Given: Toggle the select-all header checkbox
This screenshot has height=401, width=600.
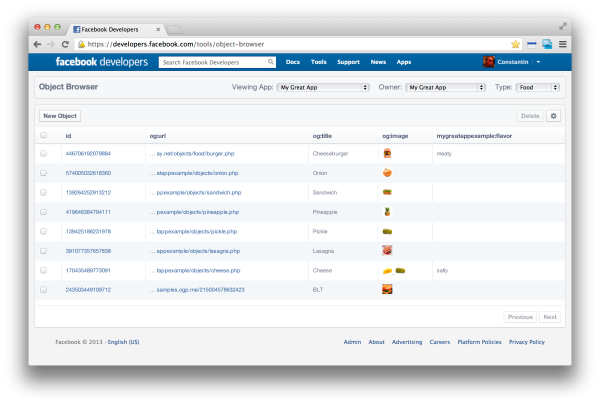Looking at the screenshot, I should click(44, 135).
